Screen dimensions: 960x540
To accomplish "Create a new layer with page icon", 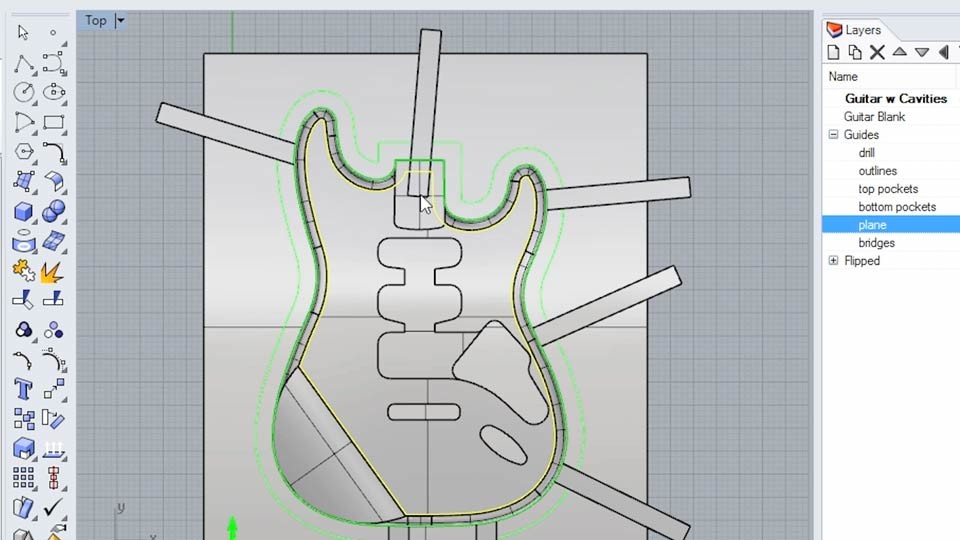I will [833, 53].
